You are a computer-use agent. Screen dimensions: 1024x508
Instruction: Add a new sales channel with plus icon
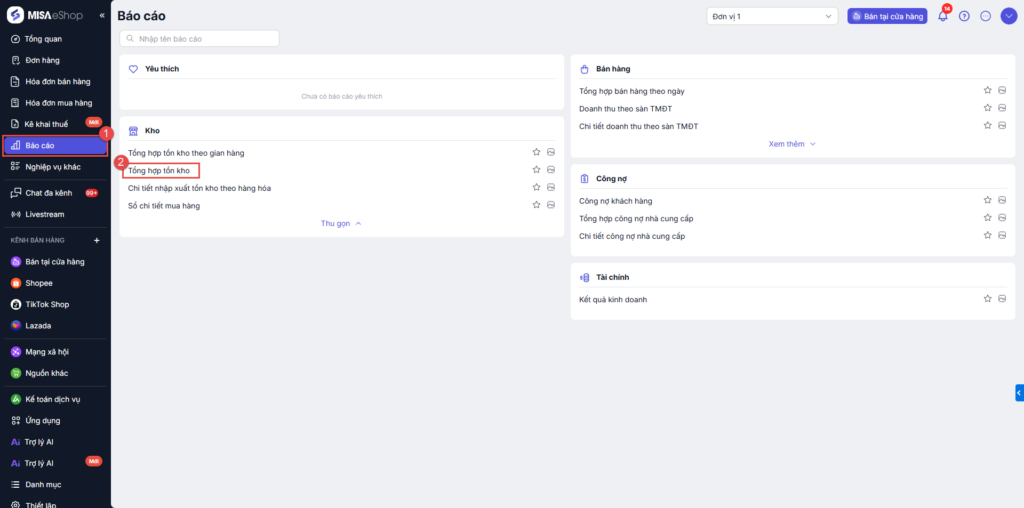(97, 240)
